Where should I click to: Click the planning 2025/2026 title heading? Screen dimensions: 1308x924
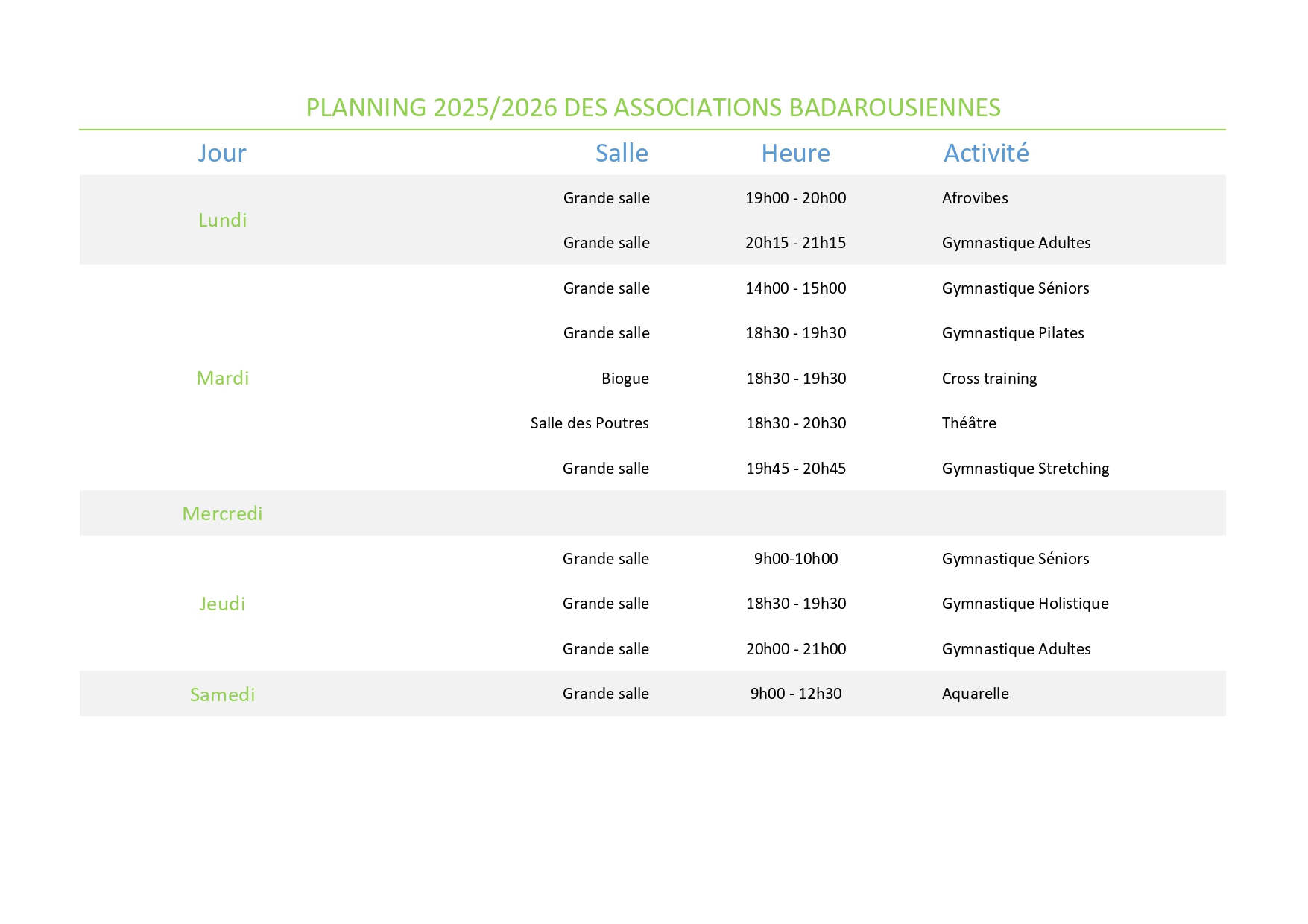[x=653, y=108]
